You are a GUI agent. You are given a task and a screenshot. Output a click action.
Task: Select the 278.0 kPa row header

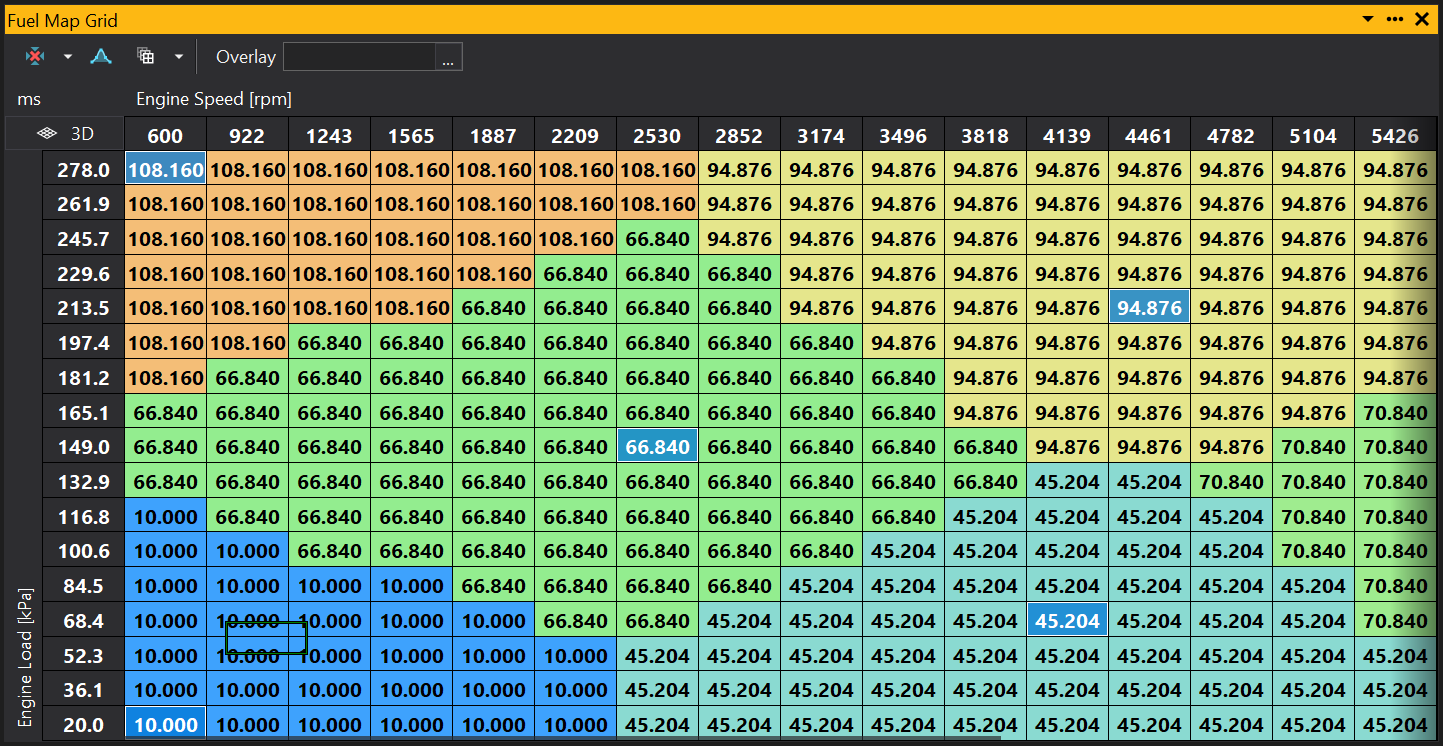coord(84,170)
